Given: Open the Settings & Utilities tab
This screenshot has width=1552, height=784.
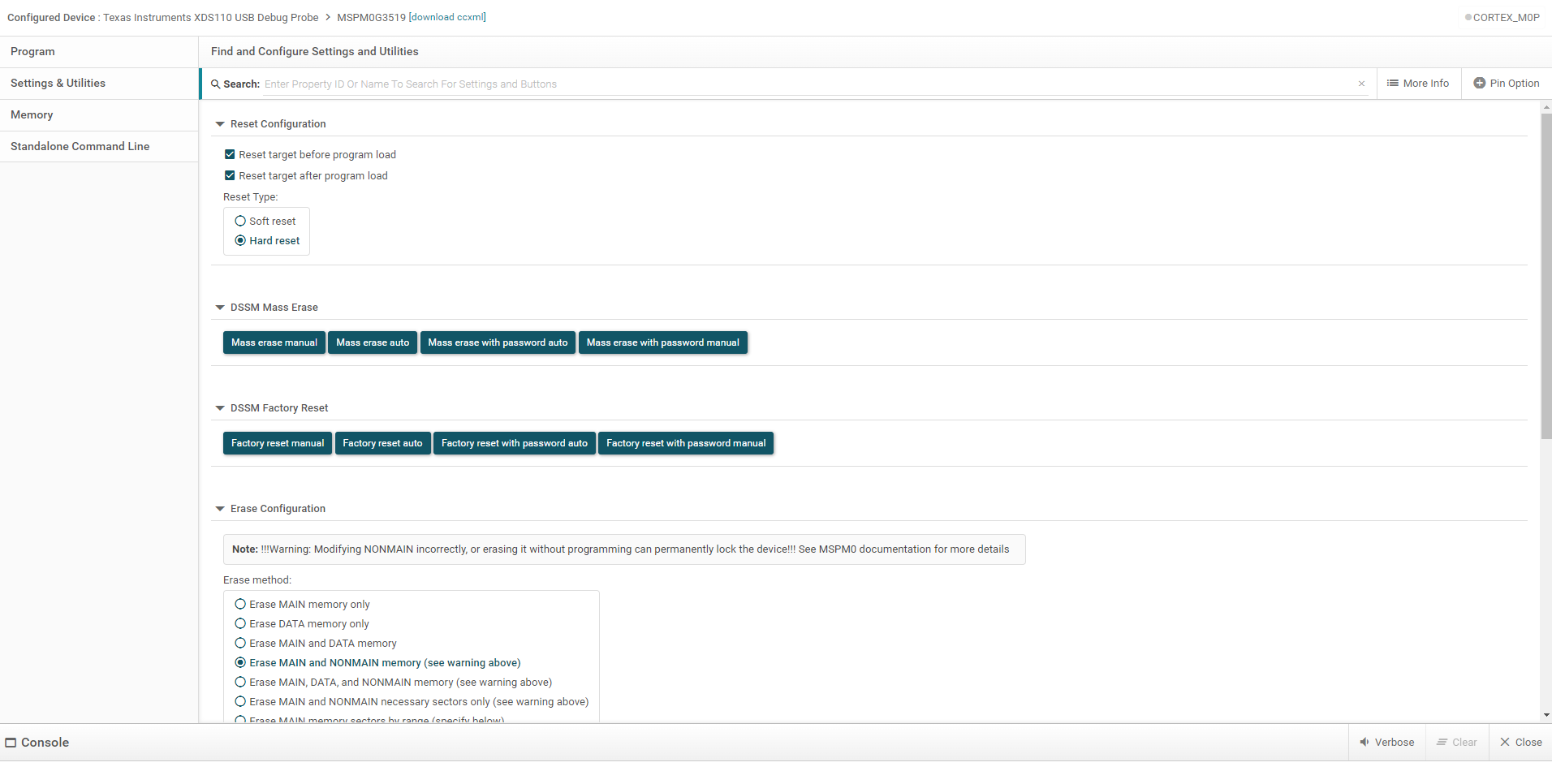Looking at the screenshot, I should click(99, 84).
